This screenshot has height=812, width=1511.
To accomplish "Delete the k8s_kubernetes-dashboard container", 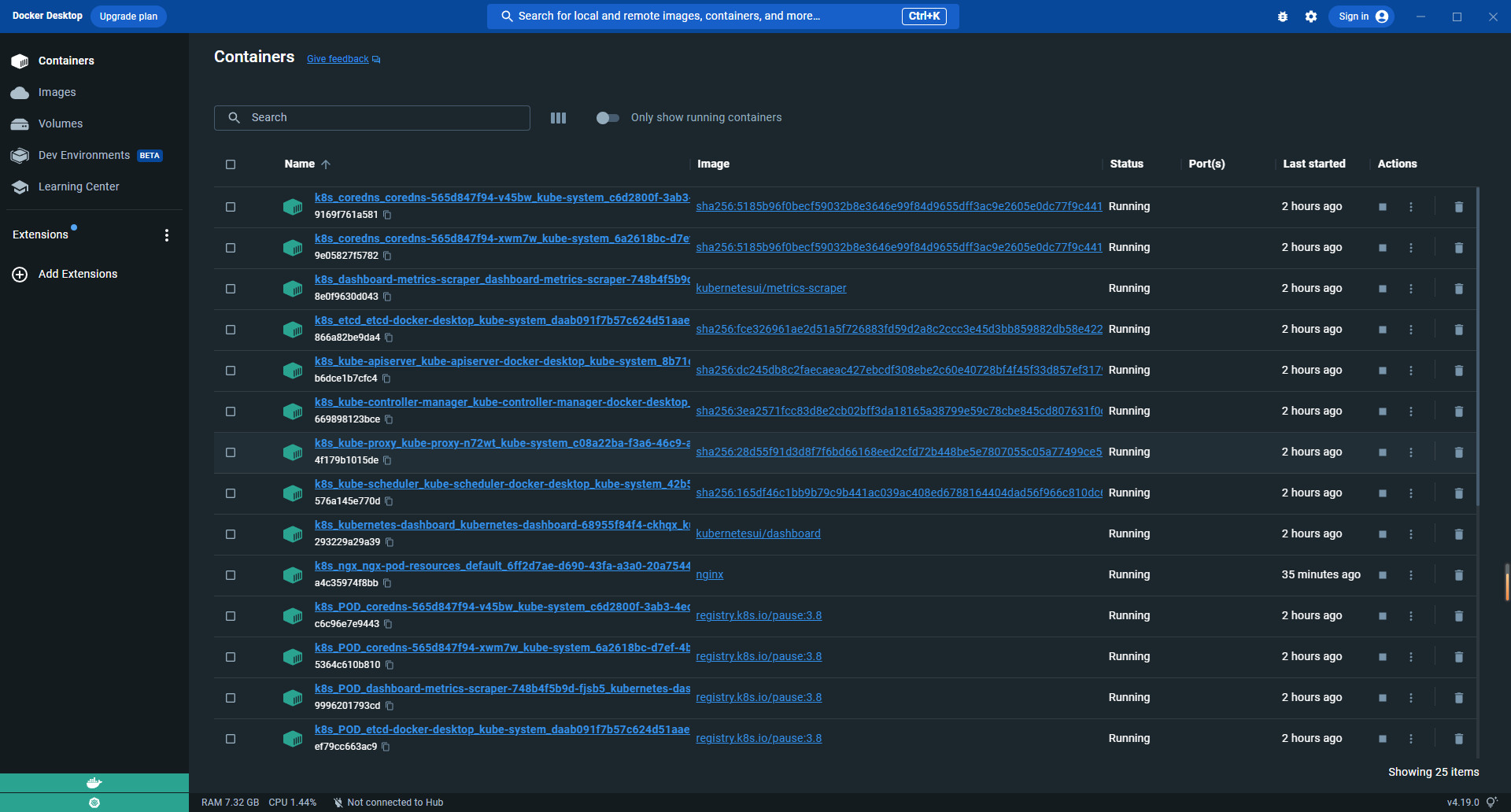I will 1458,534.
